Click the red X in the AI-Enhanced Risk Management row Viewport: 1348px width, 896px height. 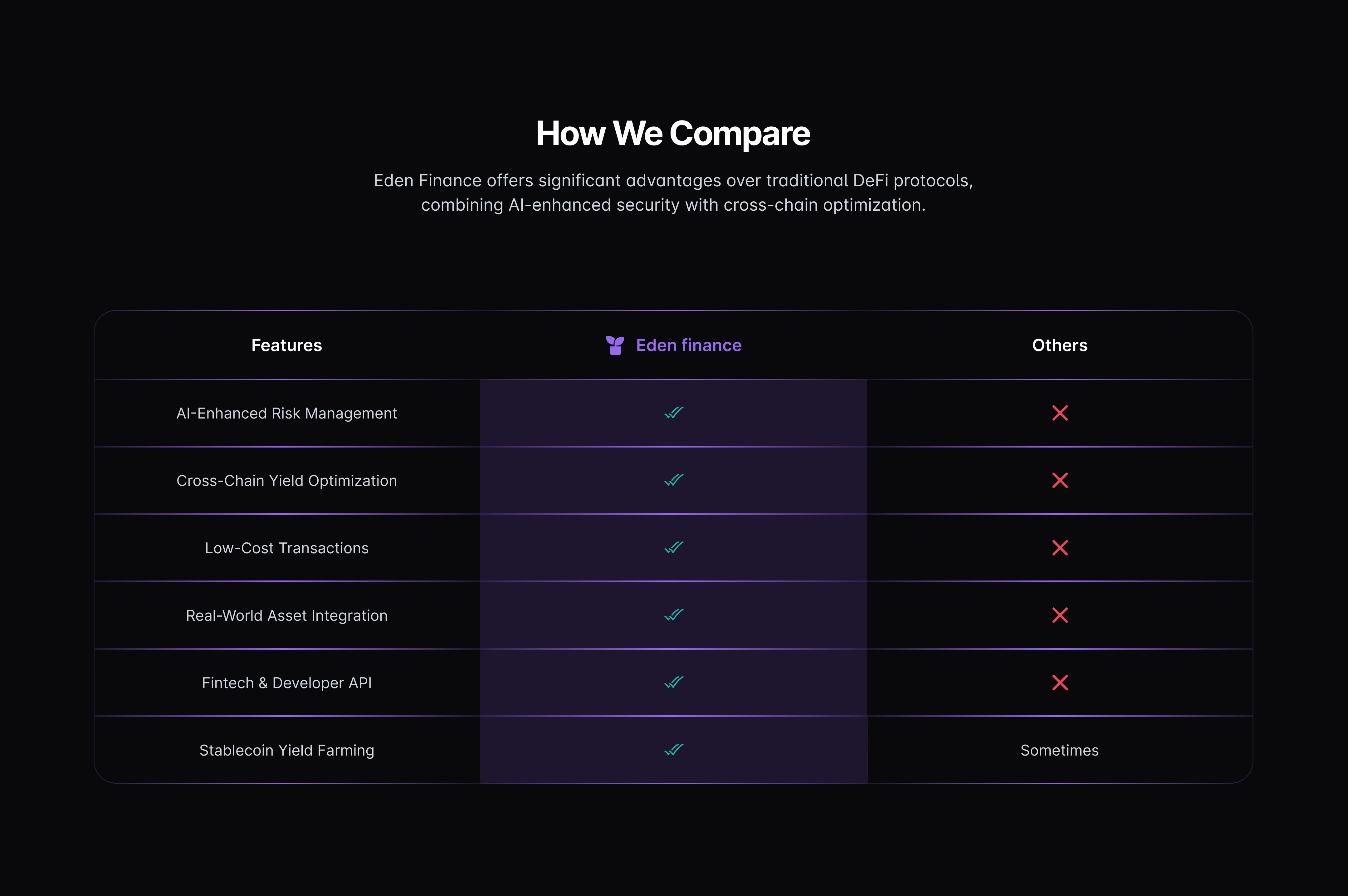click(1060, 413)
